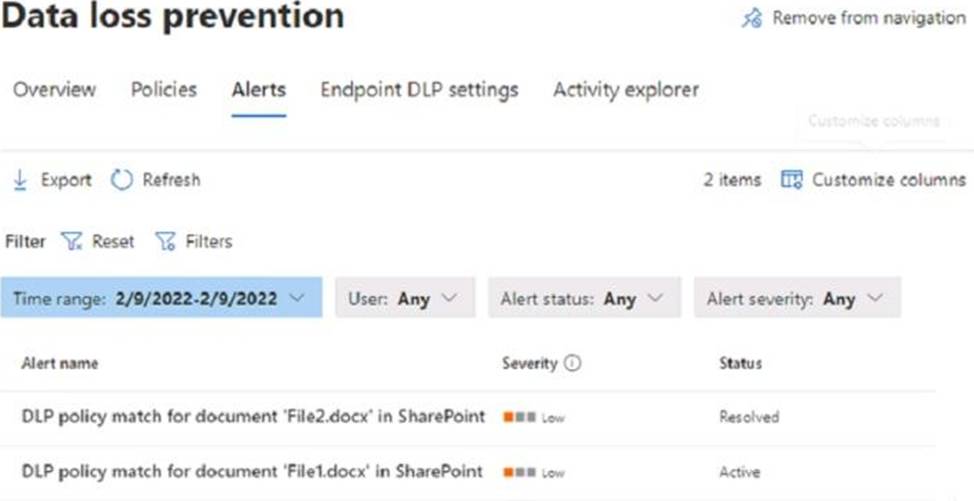
Task: Sort by the Alert name column header
Action: pyautogui.click(x=60, y=363)
